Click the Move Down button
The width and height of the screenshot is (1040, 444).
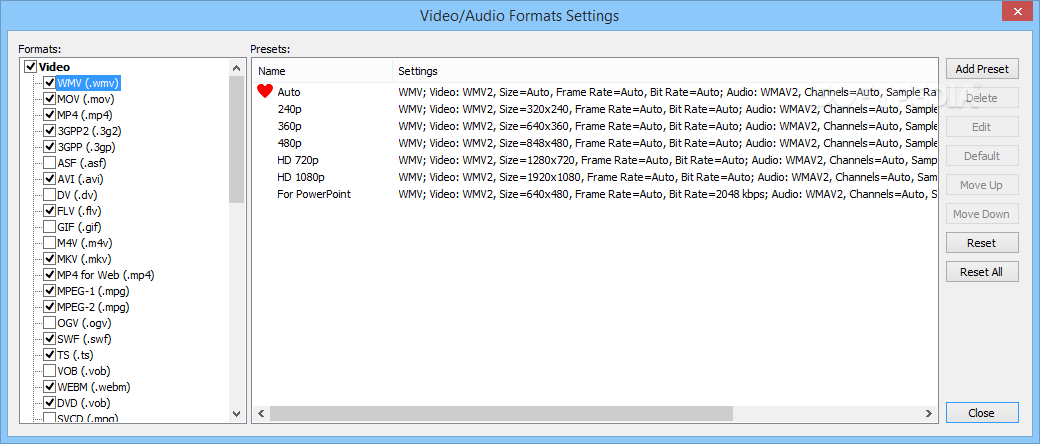[x=982, y=214]
